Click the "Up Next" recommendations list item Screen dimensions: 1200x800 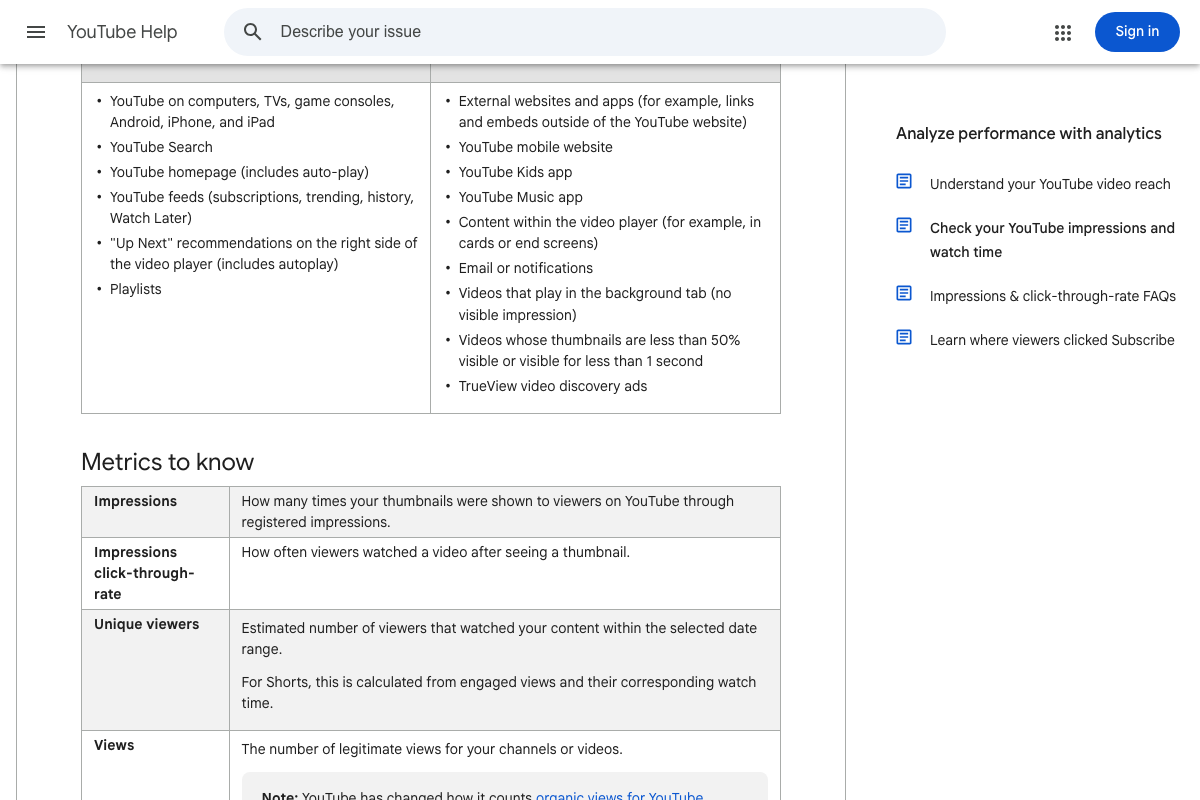(263, 253)
